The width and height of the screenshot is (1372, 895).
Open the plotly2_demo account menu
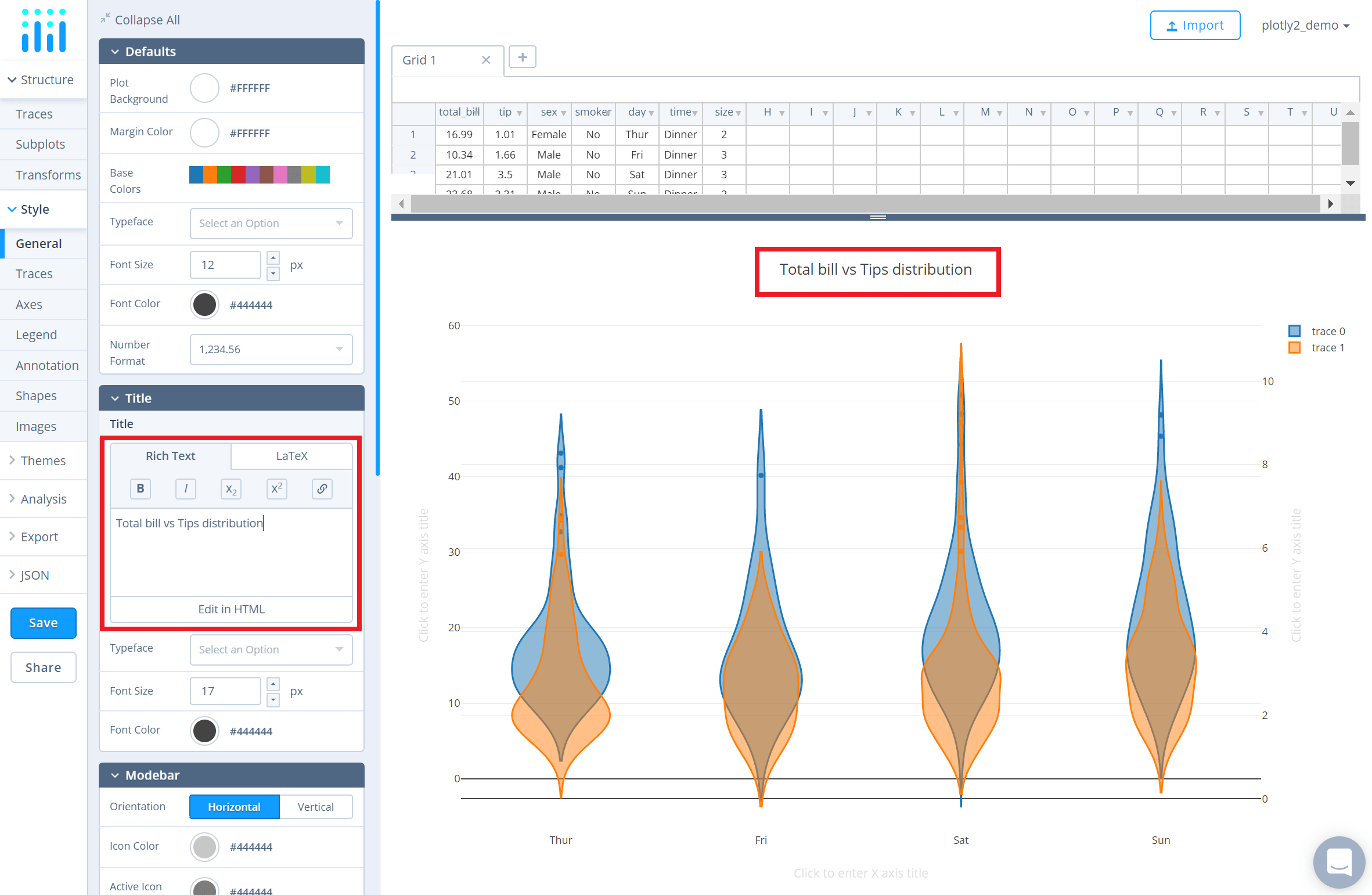tap(1305, 25)
